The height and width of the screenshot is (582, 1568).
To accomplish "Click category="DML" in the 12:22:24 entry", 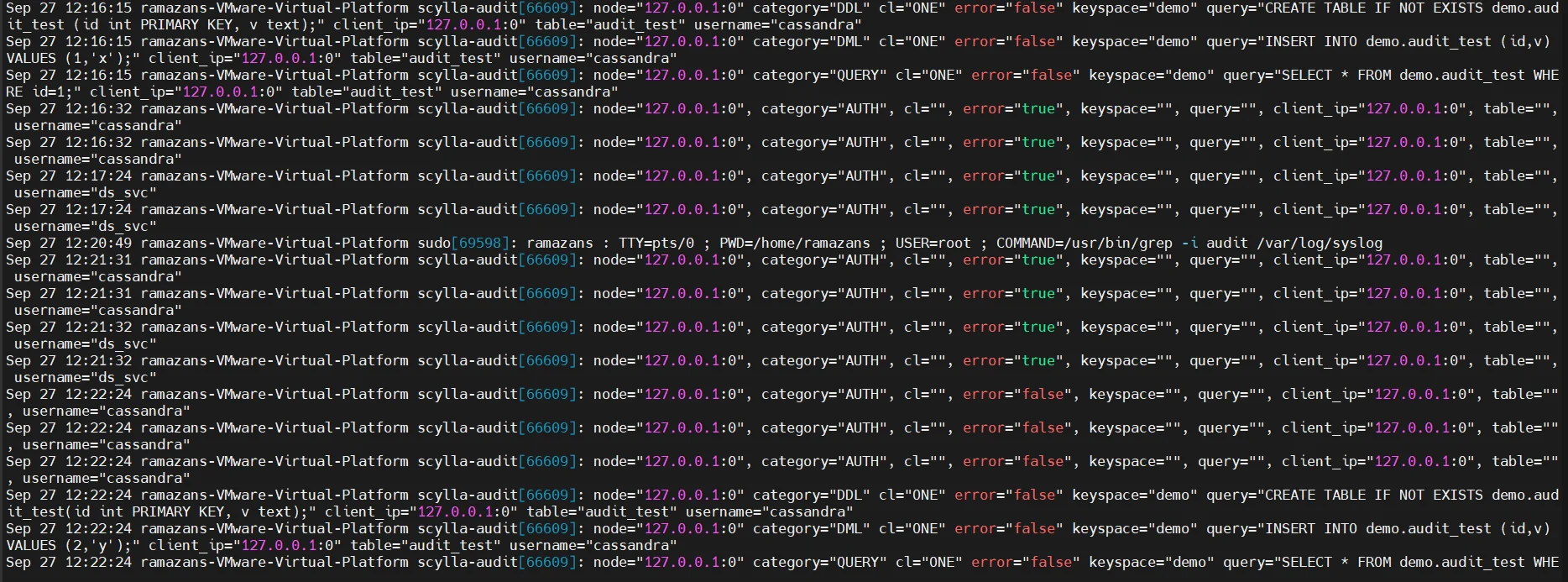I will (x=811, y=528).
